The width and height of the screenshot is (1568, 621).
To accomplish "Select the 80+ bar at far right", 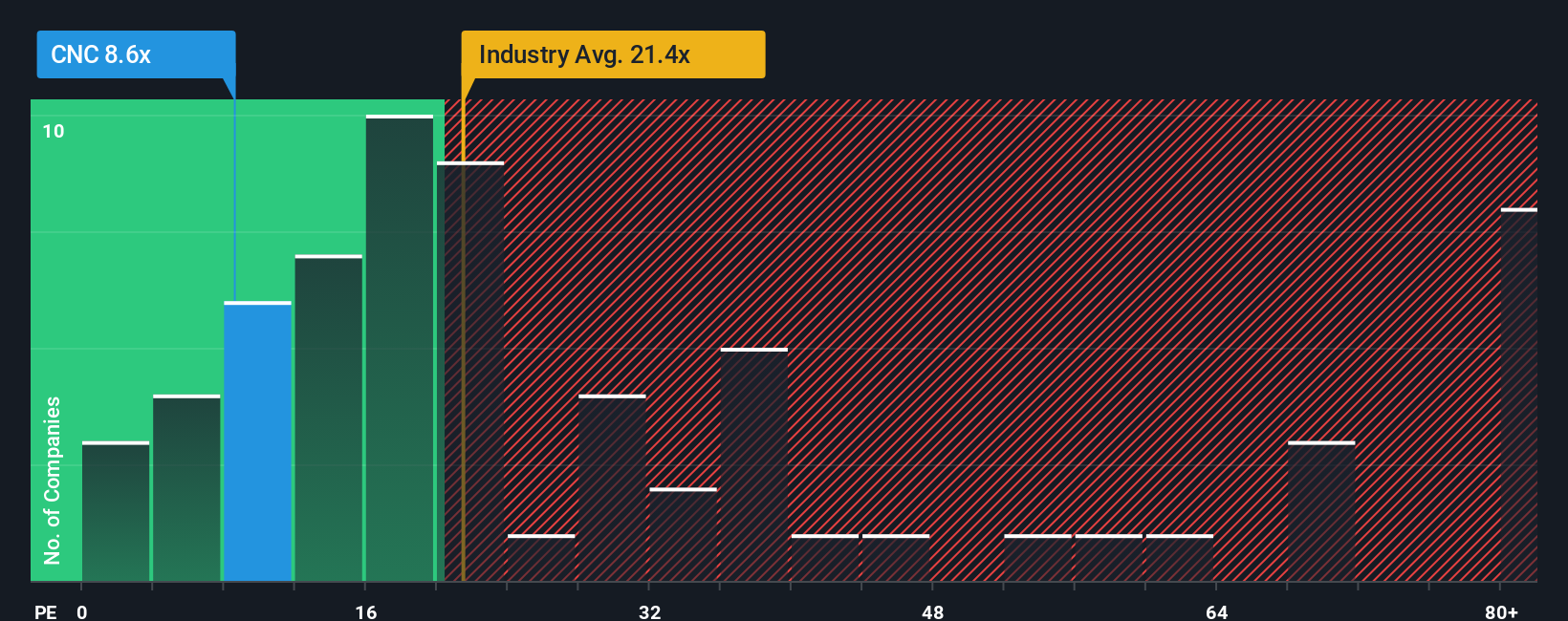I will click(x=1519, y=395).
